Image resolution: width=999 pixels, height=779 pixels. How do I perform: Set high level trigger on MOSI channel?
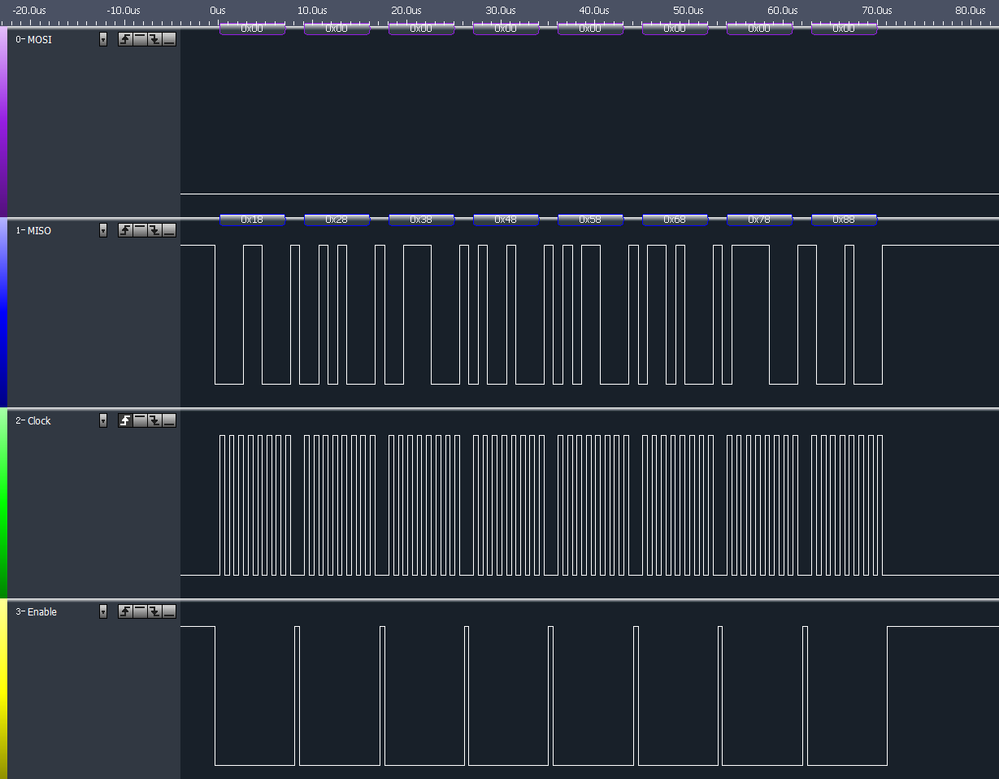coord(139,39)
